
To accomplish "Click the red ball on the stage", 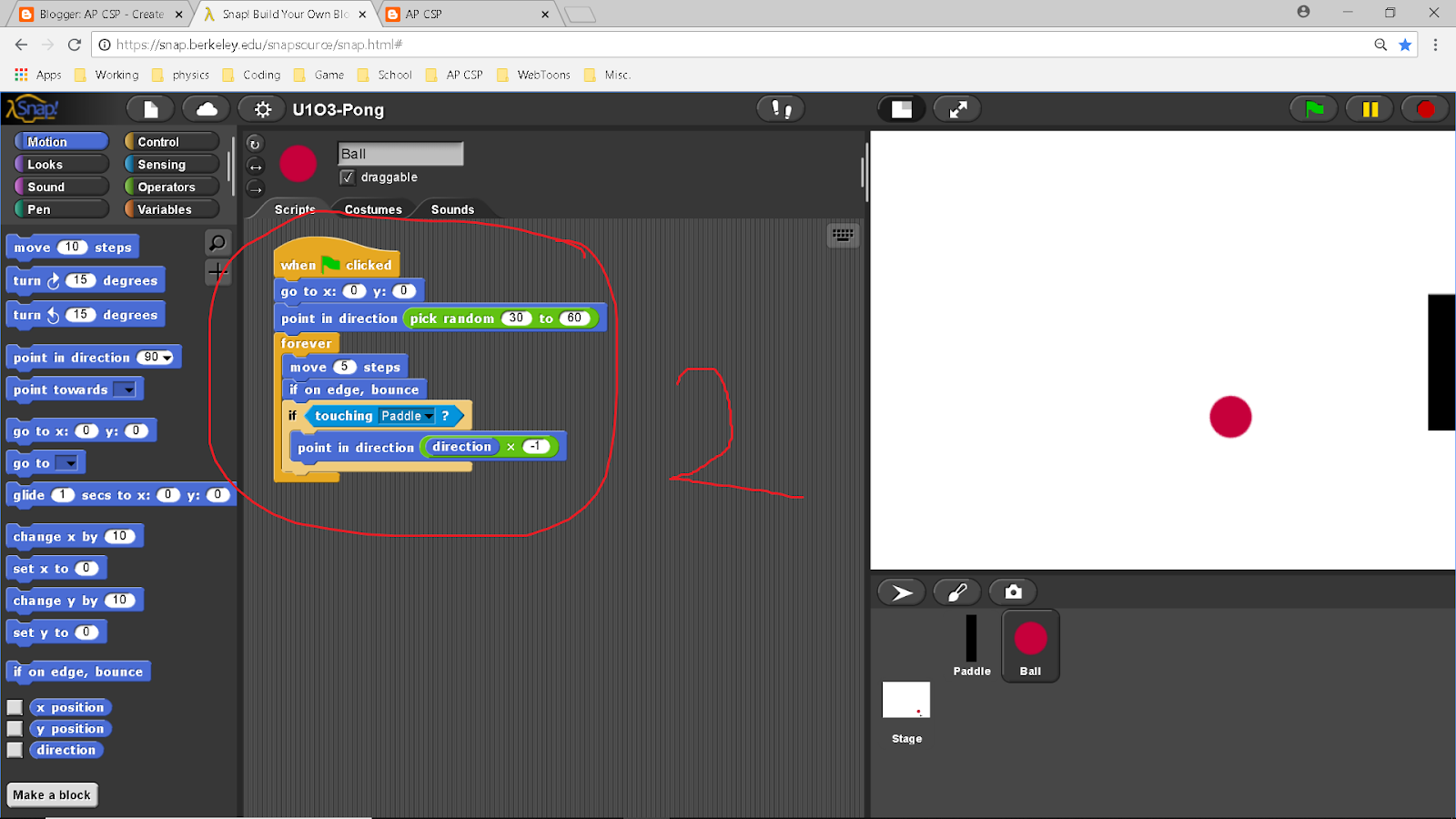I will tap(1230, 417).
